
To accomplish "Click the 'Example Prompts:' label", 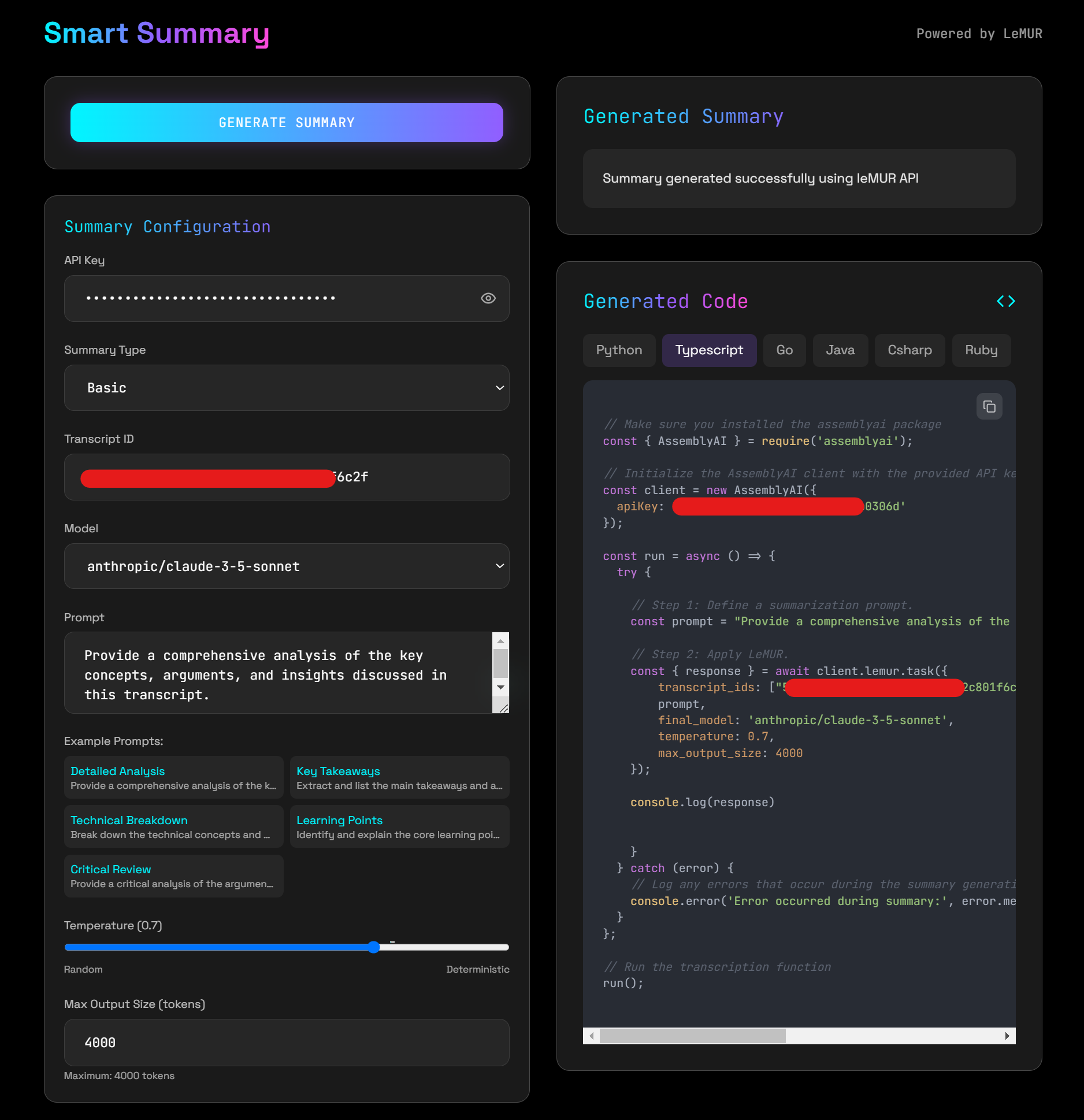I will pos(114,741).
